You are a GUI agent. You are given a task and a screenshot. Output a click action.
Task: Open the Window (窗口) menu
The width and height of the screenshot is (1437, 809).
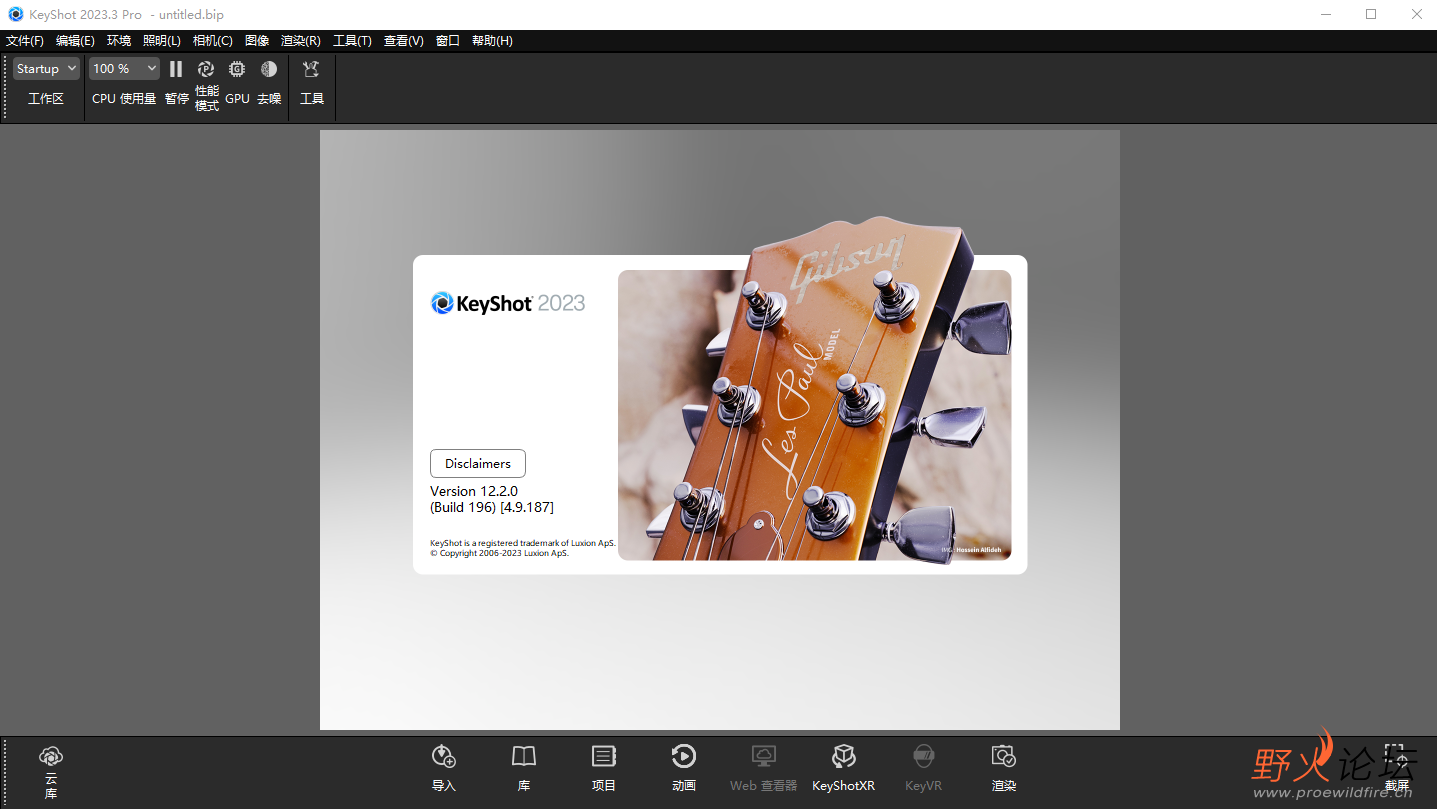(x=448, y=41)
